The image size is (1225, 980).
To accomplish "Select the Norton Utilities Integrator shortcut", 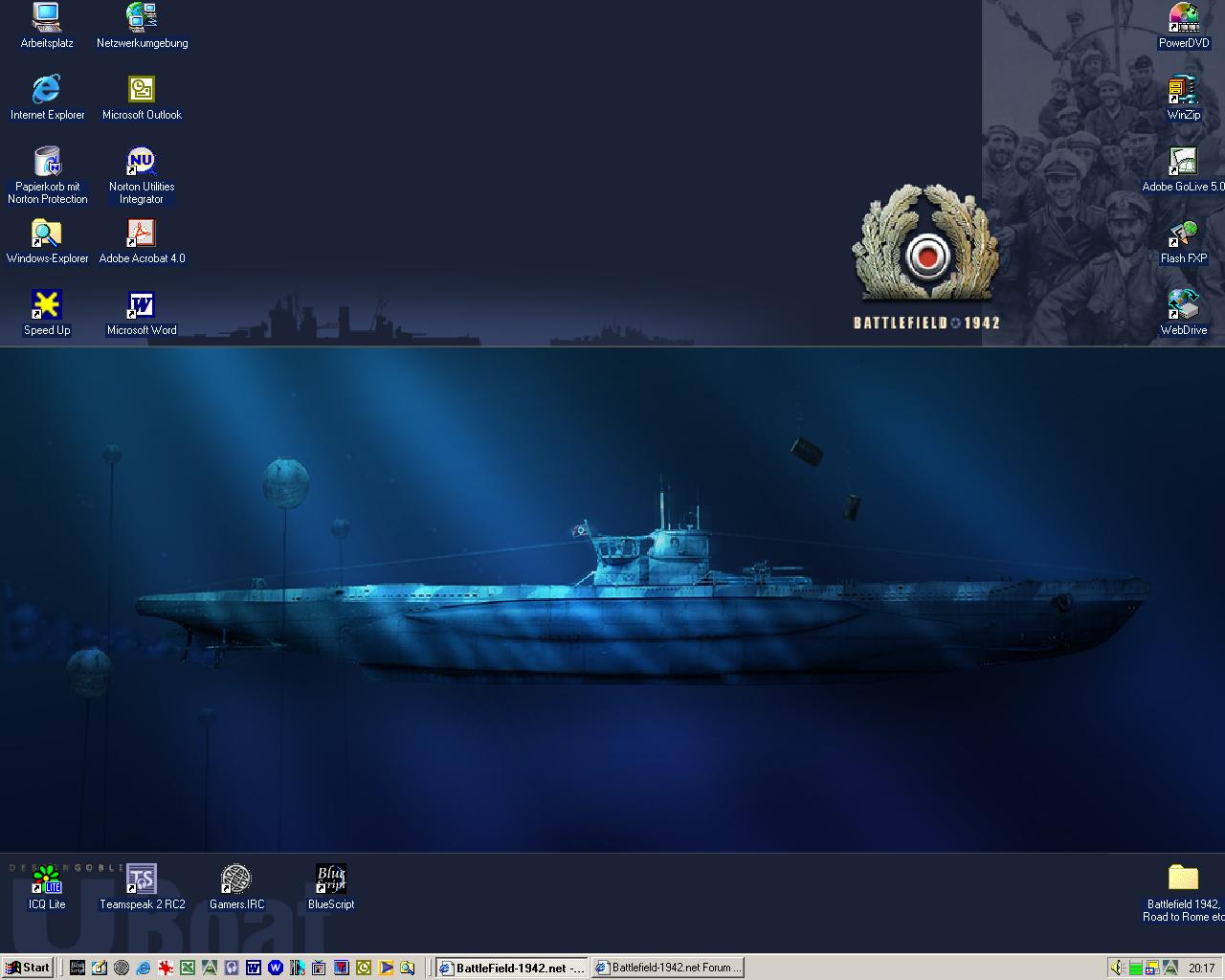I will click(x=142, y=175).
